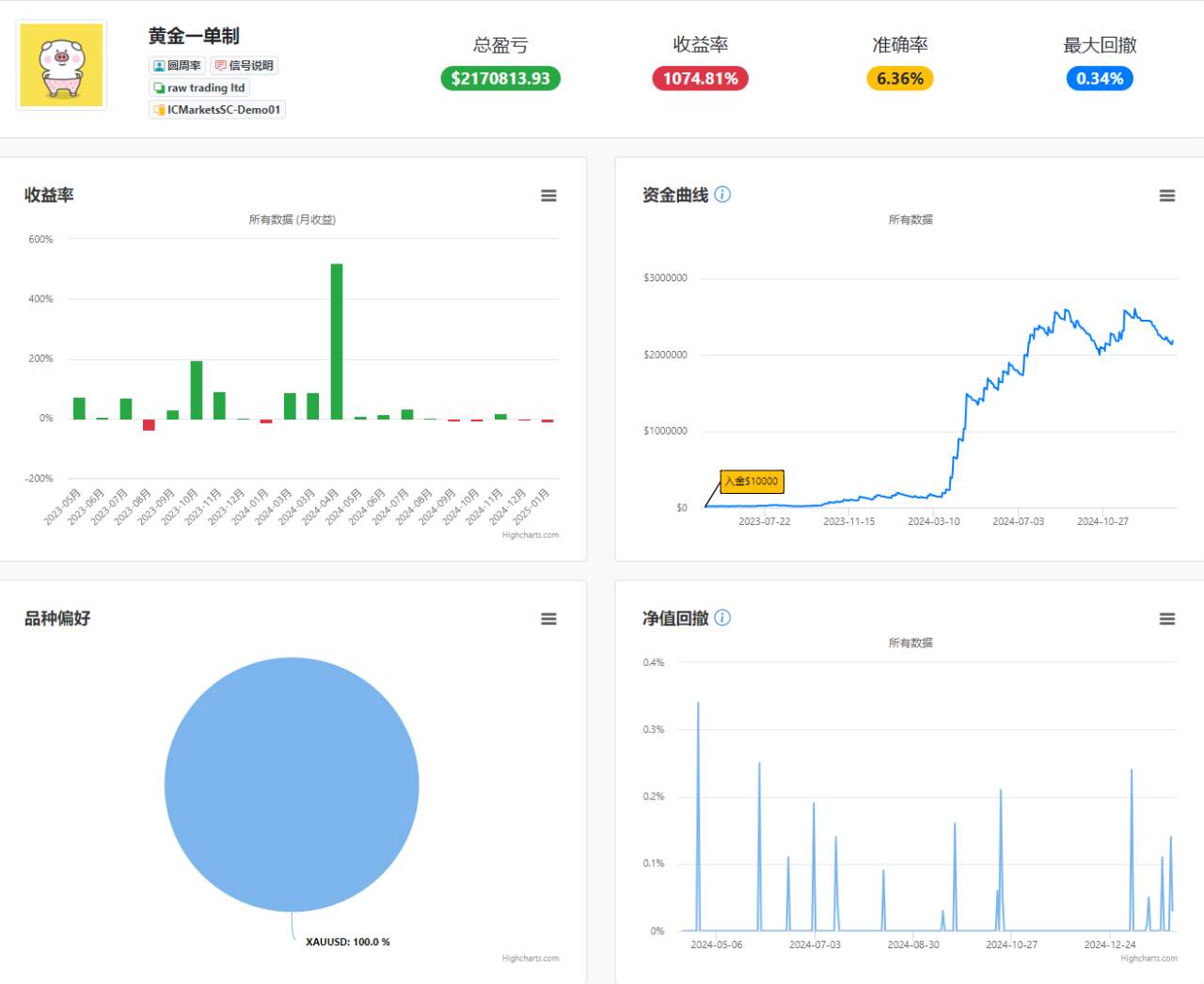Open the 品种偏好 chart hamburger menu

tap(548, 619)
